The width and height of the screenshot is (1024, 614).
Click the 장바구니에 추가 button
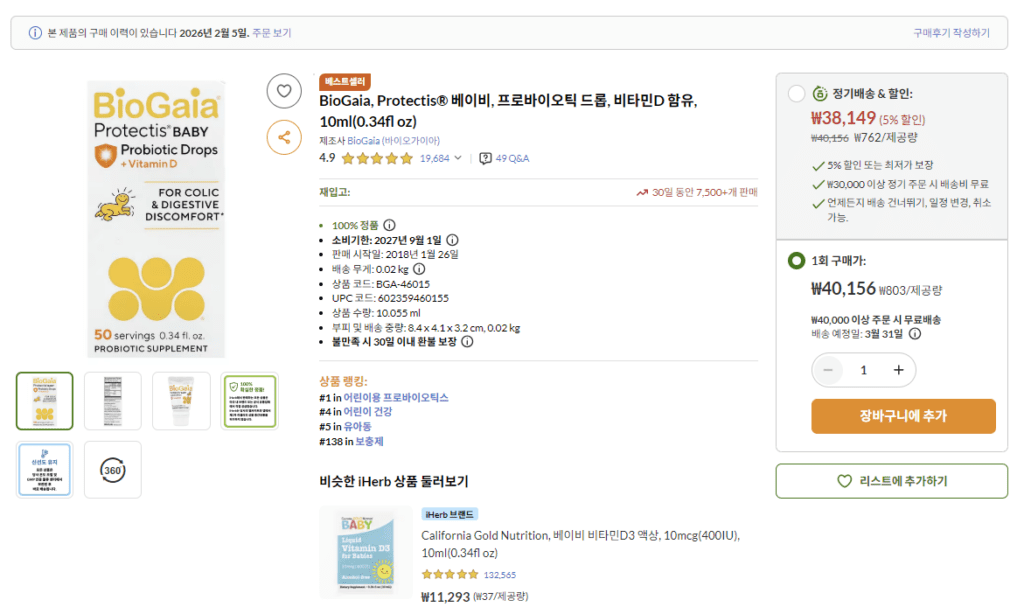coord(903,415)
